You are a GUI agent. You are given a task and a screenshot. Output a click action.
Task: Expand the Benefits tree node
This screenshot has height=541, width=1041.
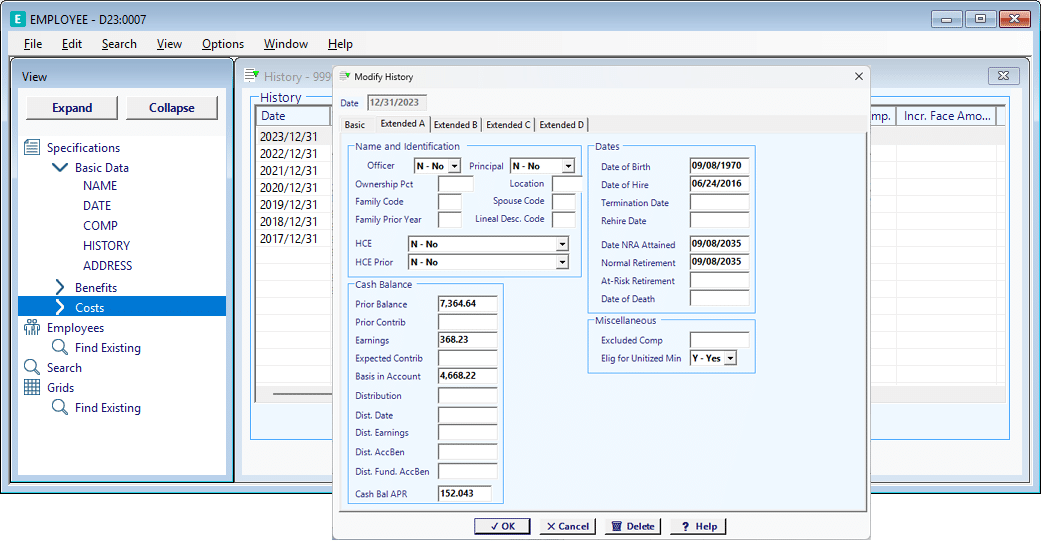click(x=60, y=287)
